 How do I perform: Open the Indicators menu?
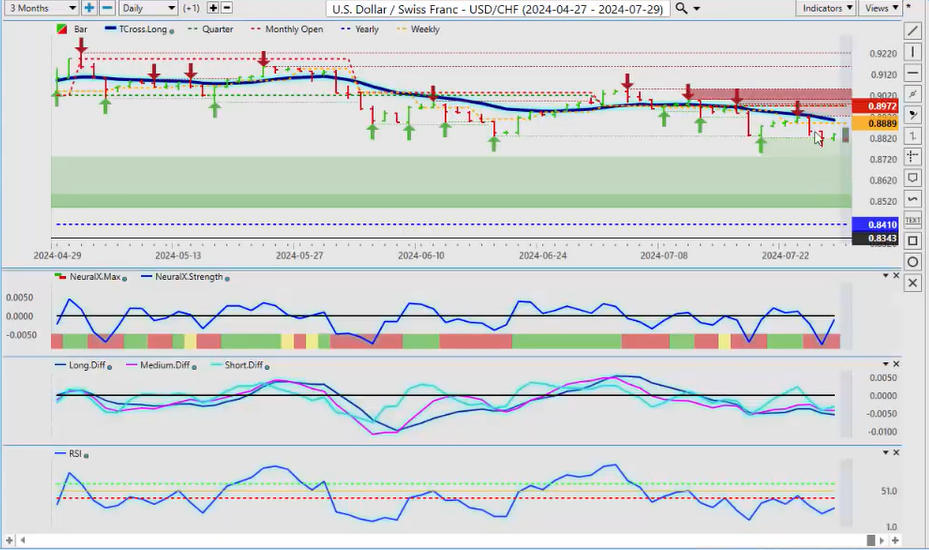[828, 8]
